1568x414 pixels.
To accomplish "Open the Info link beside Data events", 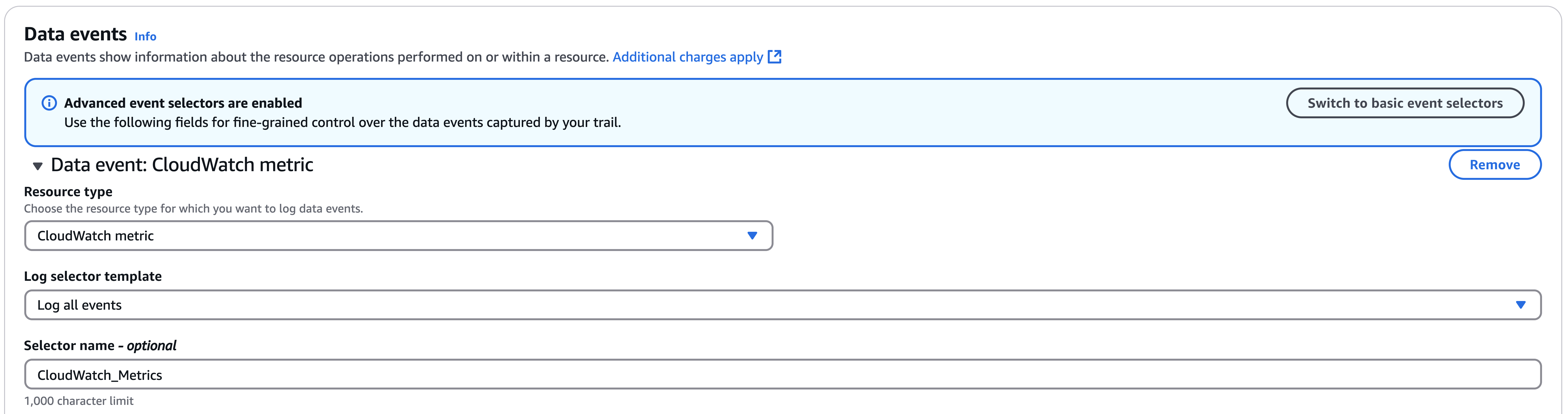I will [x=145, y=37].
